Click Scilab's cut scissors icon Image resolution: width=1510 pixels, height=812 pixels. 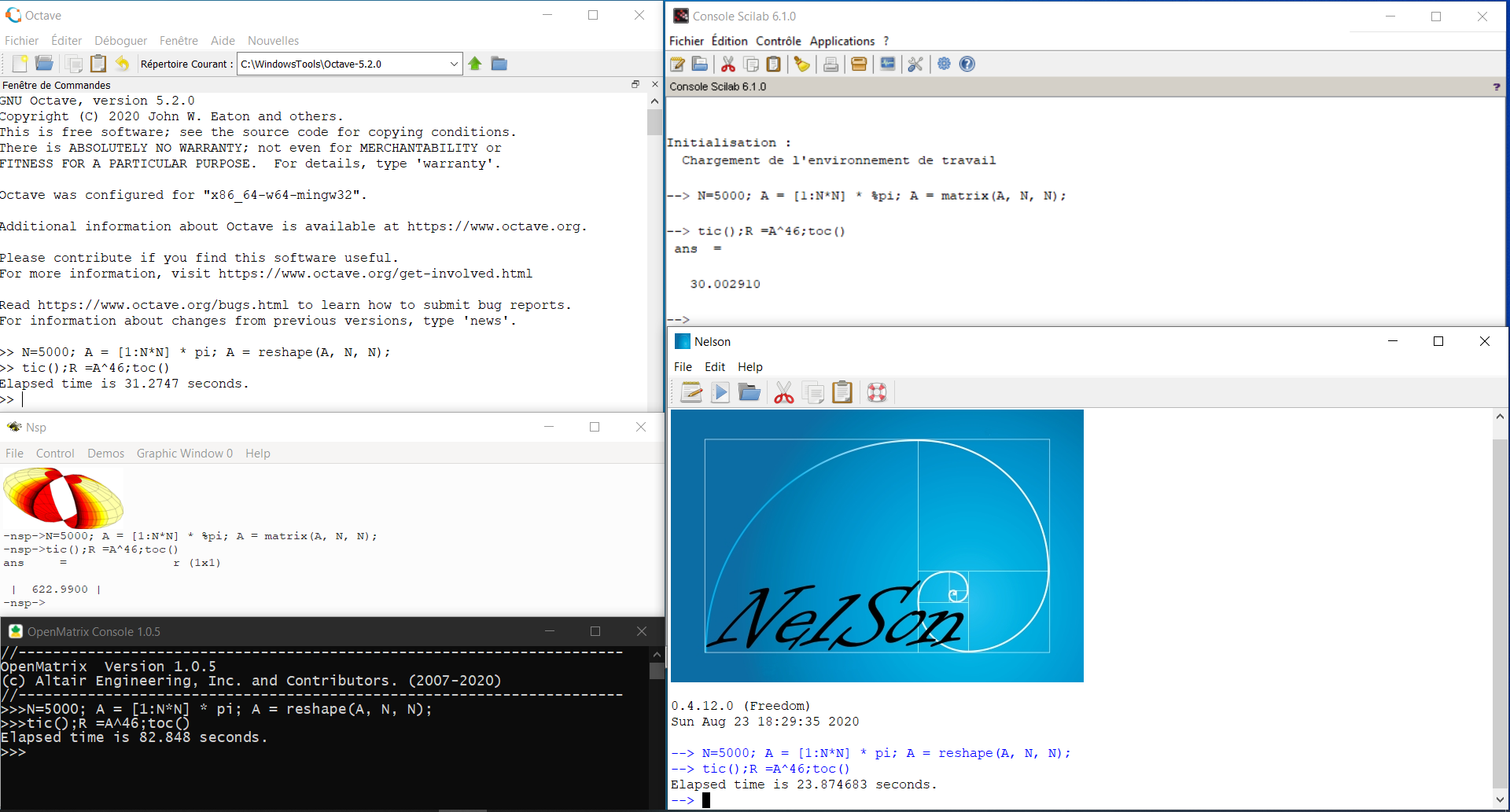point(728,64)
